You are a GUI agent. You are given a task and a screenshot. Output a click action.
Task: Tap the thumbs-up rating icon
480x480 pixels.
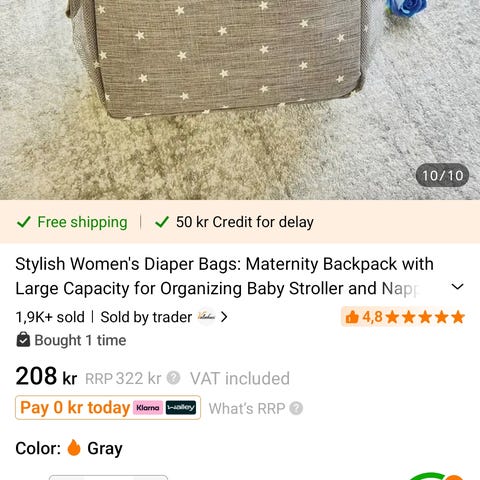(352, 317)
